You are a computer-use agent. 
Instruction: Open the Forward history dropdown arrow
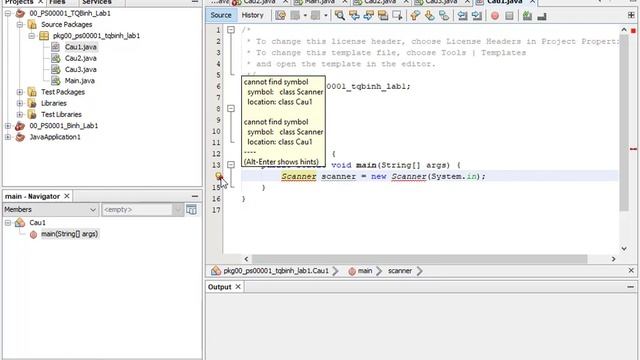(x=325, y=16)
